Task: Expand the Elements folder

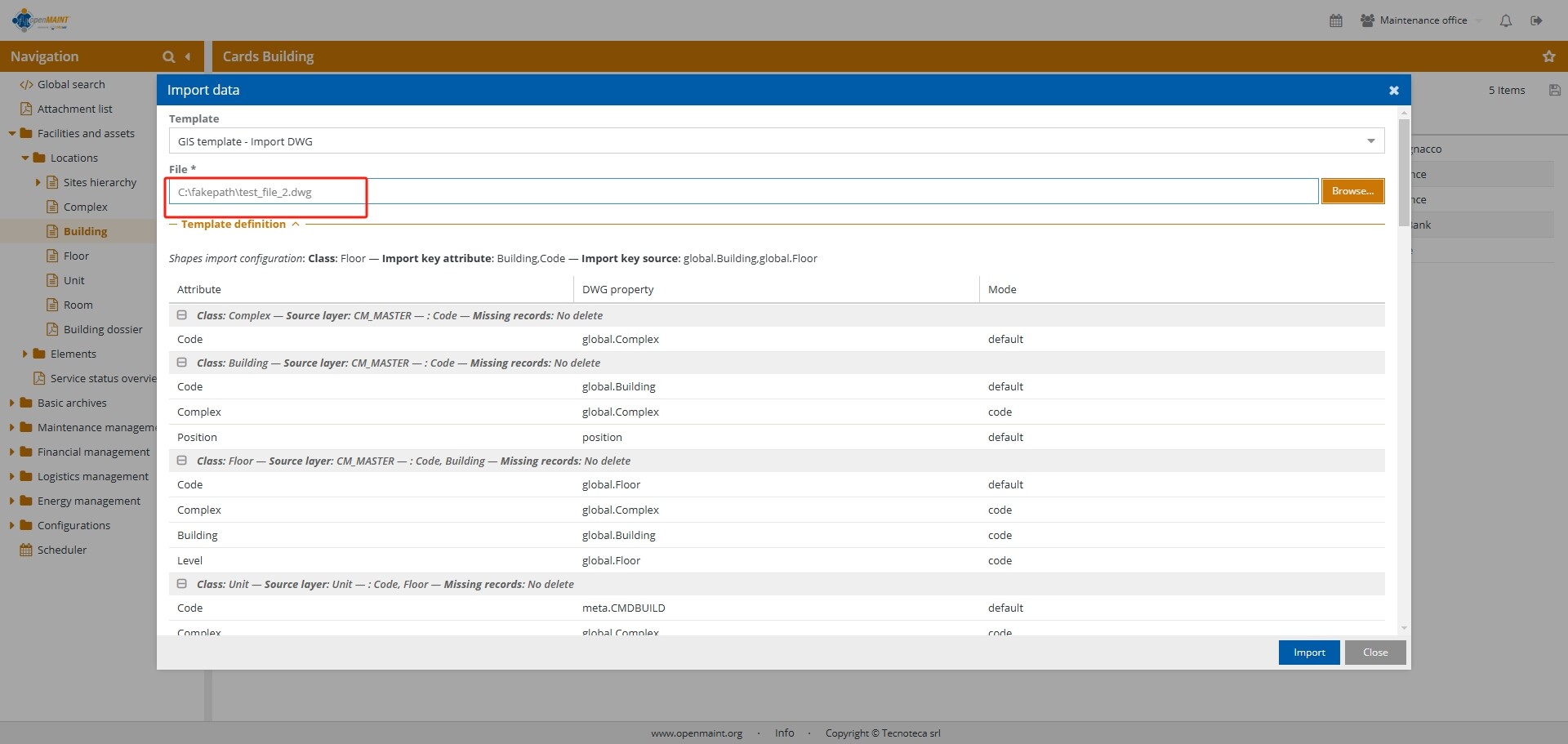Action: (25, 354)
